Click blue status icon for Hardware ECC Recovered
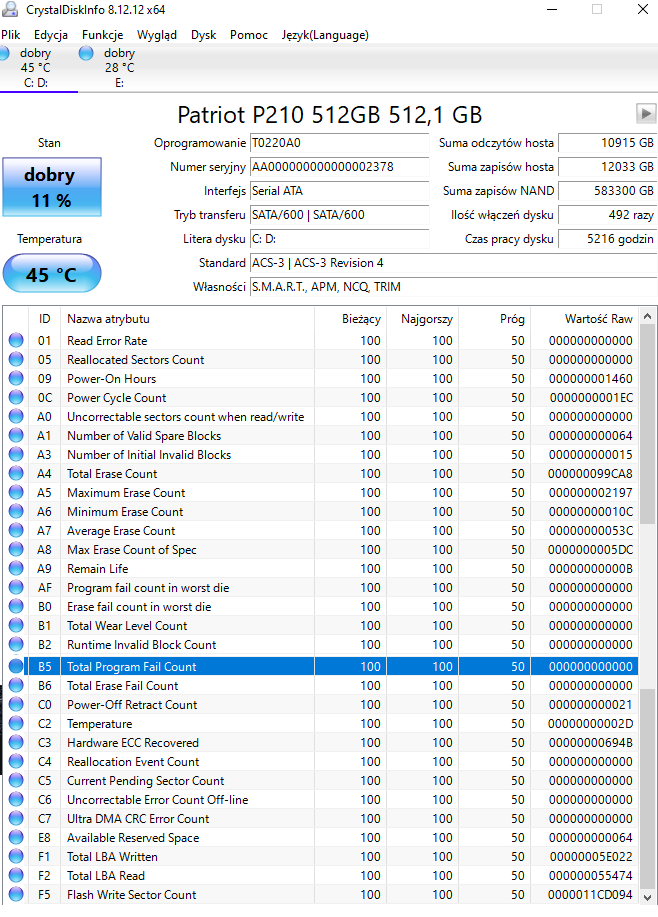Viewport: 658px width, 917px height. tap(16, 742)
